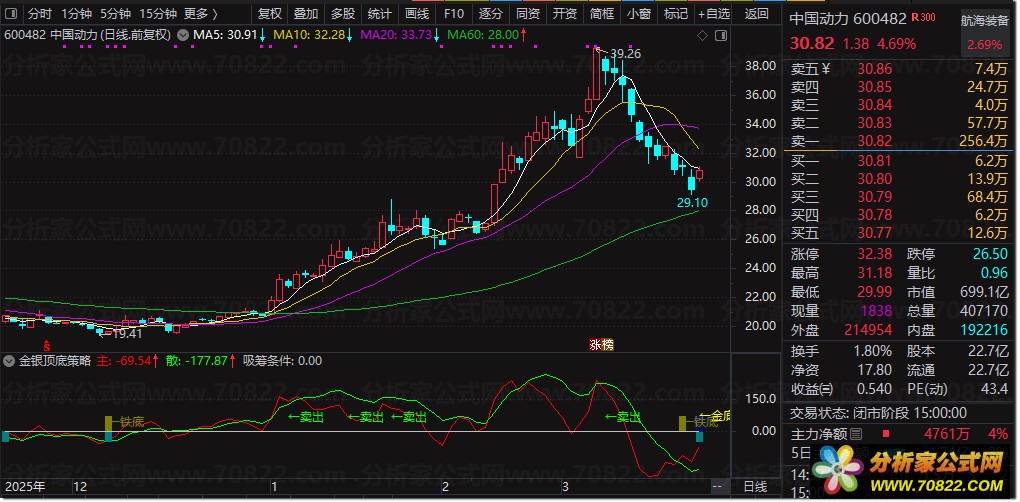Switch to 分时 view

[x=40, y=14]
